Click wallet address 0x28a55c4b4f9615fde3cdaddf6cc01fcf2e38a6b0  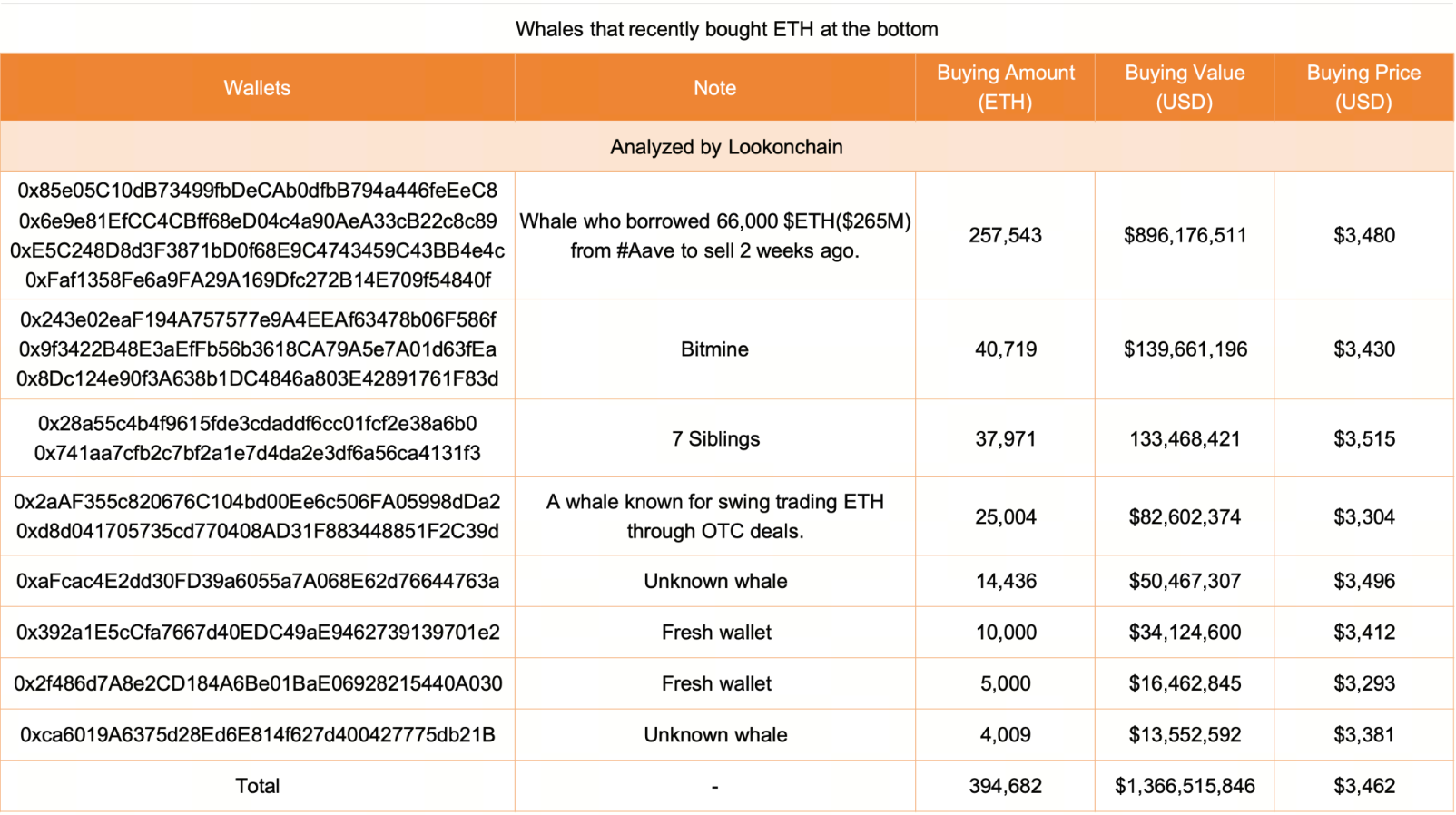click(258, 424)
